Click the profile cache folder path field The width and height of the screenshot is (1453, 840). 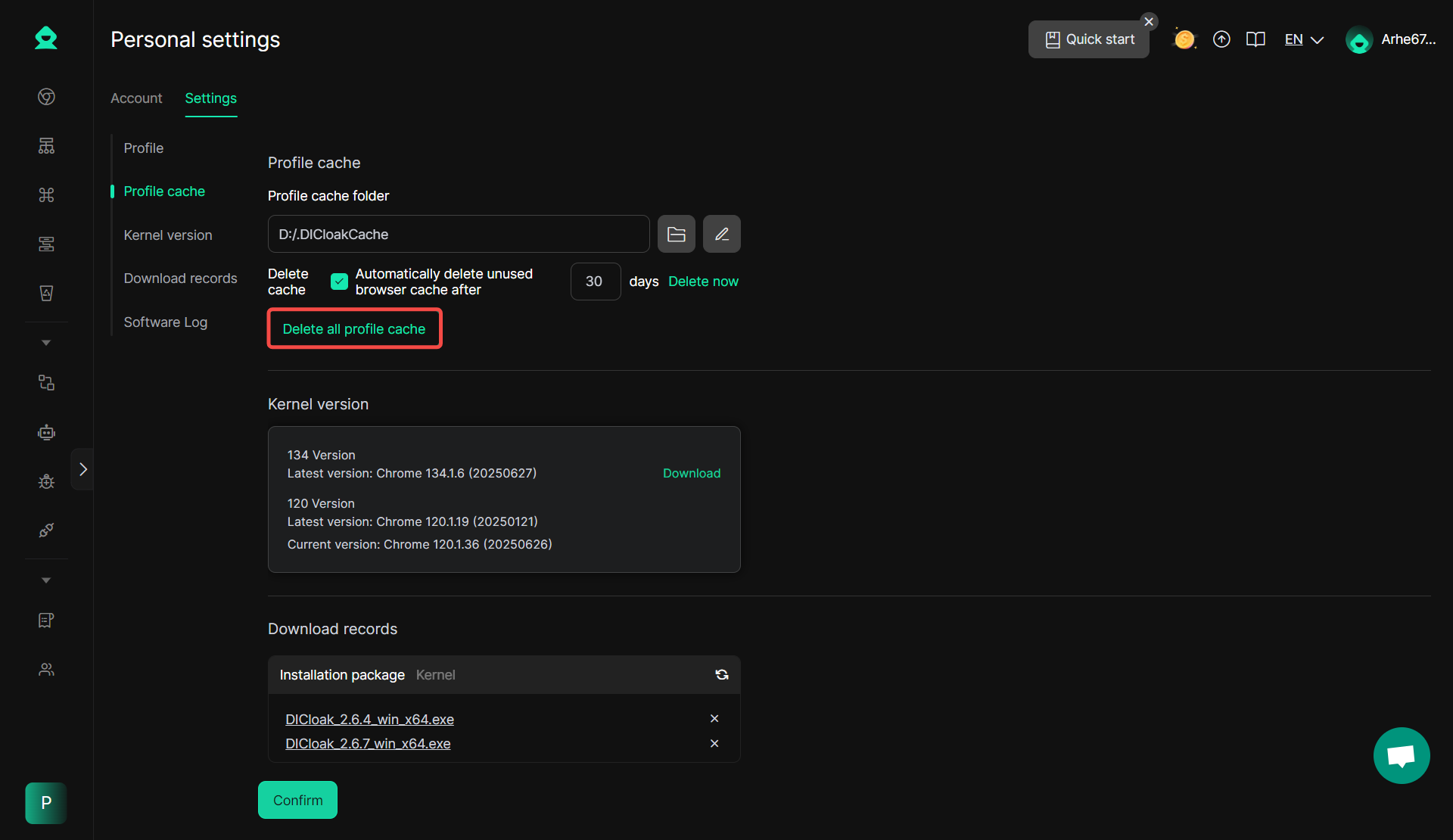(459, 234)
